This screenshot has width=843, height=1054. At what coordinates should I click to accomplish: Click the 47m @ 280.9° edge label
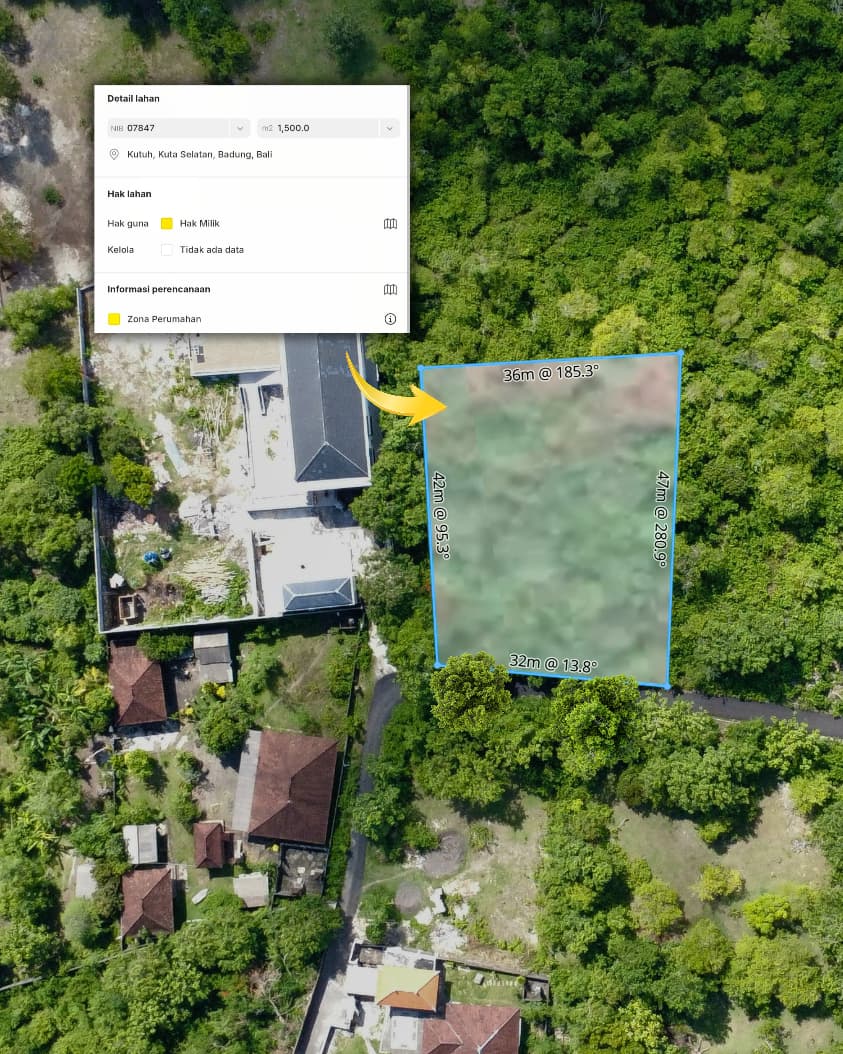[662, 518]
